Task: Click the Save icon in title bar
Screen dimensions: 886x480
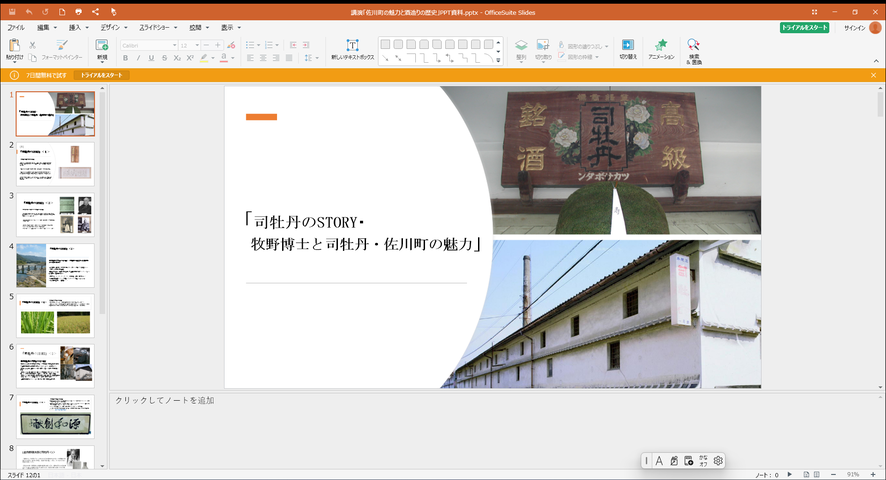Action: click(x=12, y=12)
